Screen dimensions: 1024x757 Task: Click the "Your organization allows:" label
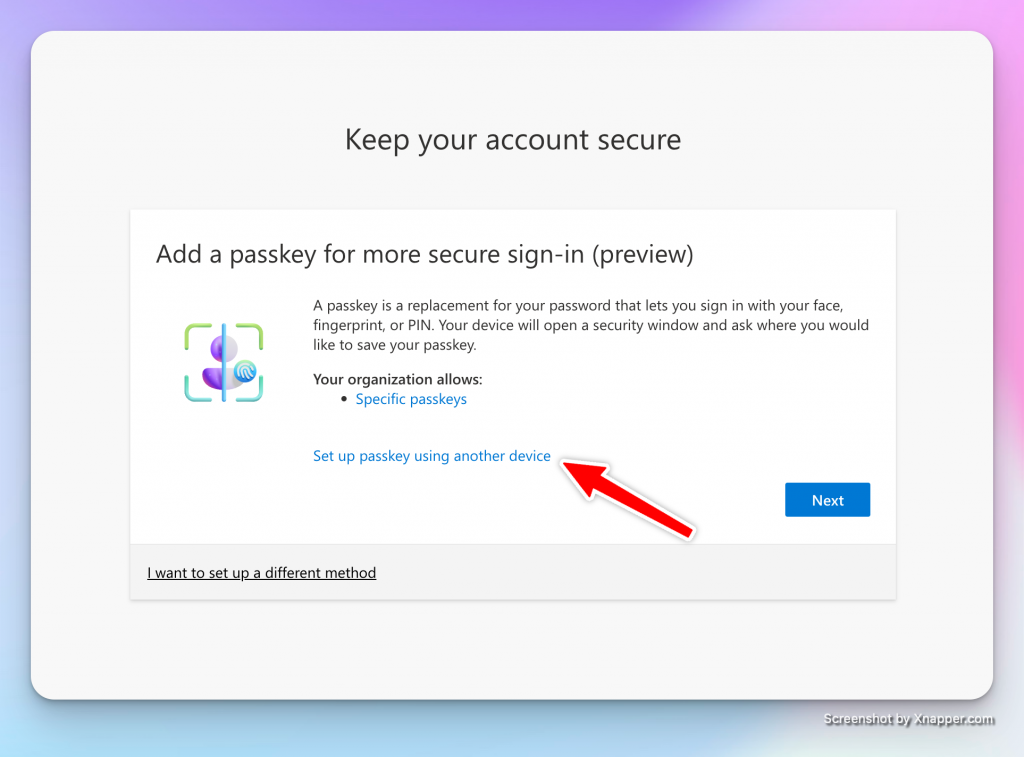point(397,379)
